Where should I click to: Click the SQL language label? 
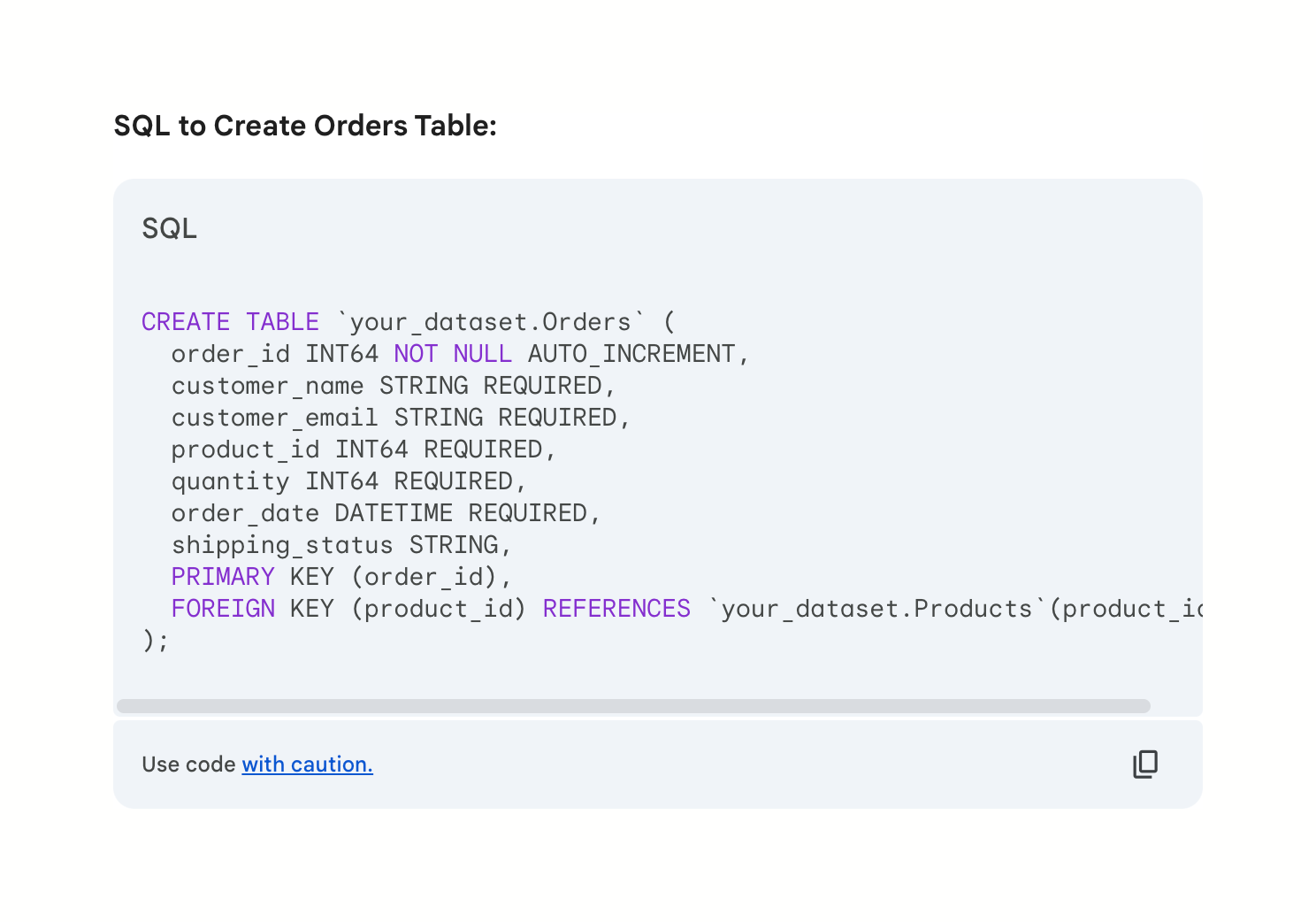click(x=170, y=228)
